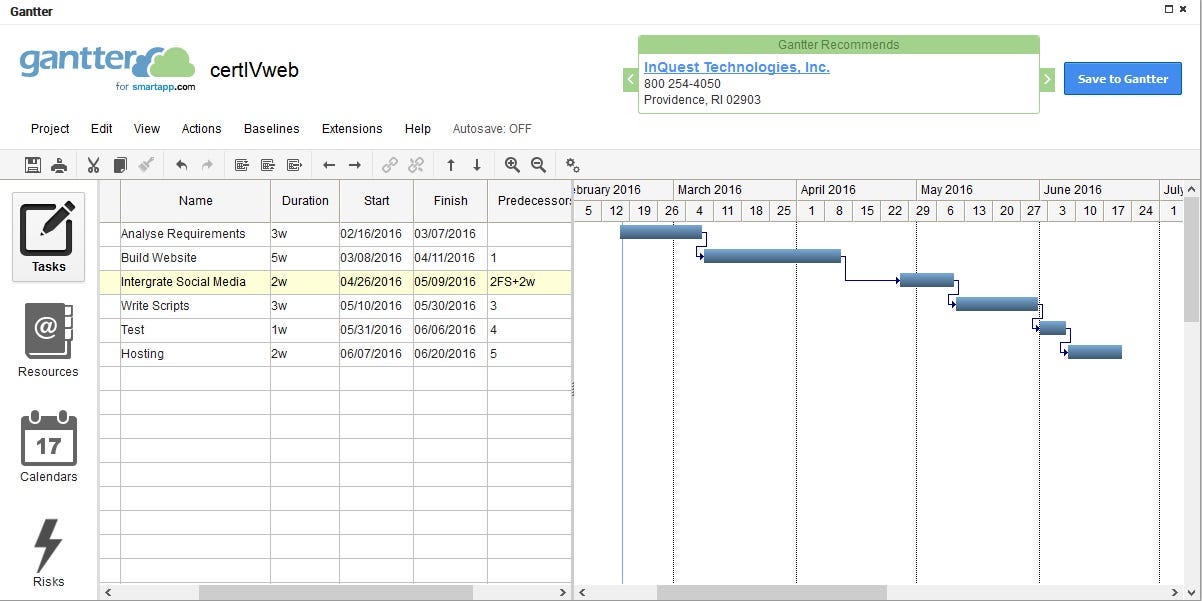The height and width of the screenshot is (601, 1202).
Task: Show next recommendation with right chevron
Action: tap(1047, 79)
